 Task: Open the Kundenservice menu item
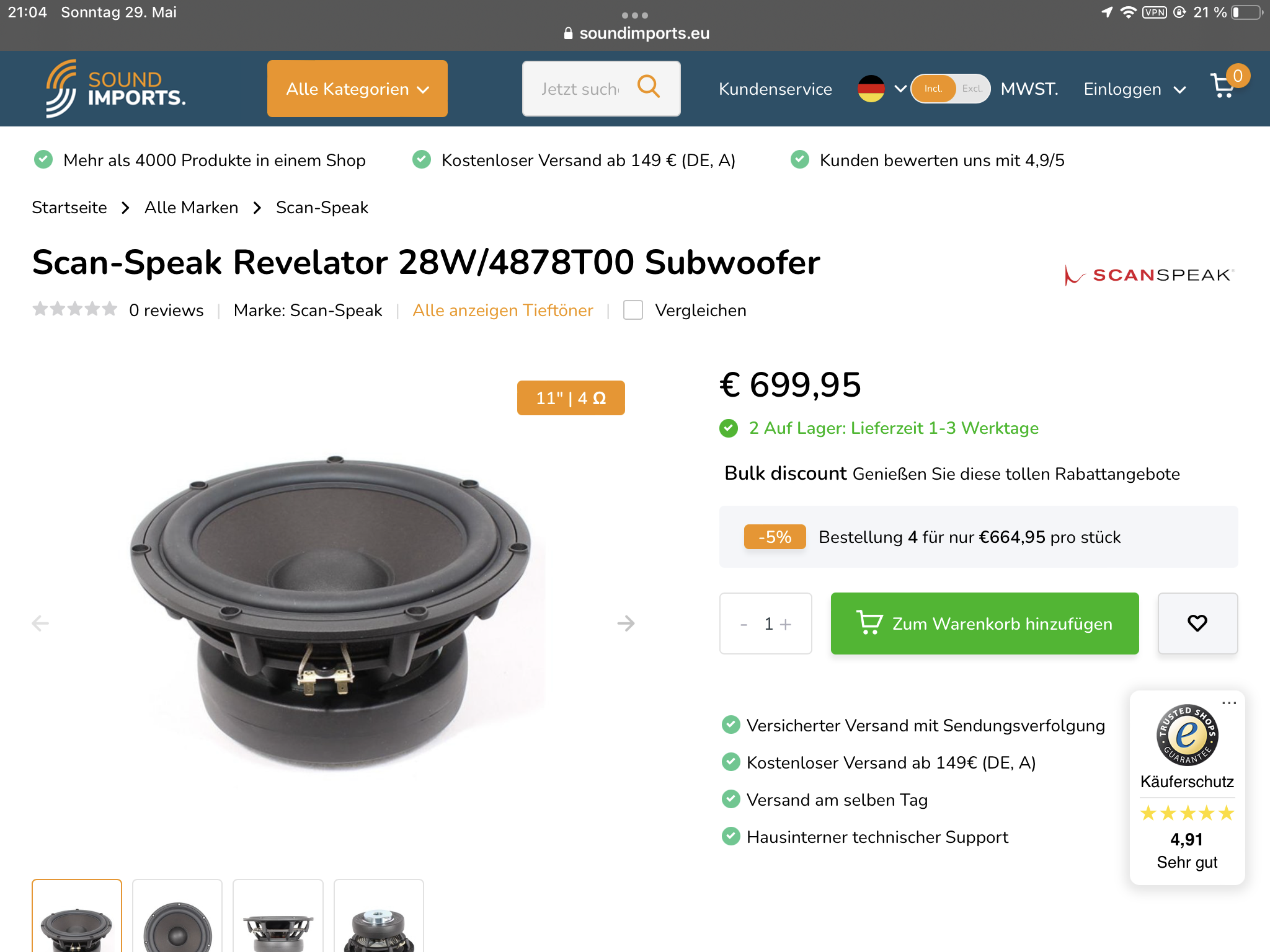pos(775,89)
